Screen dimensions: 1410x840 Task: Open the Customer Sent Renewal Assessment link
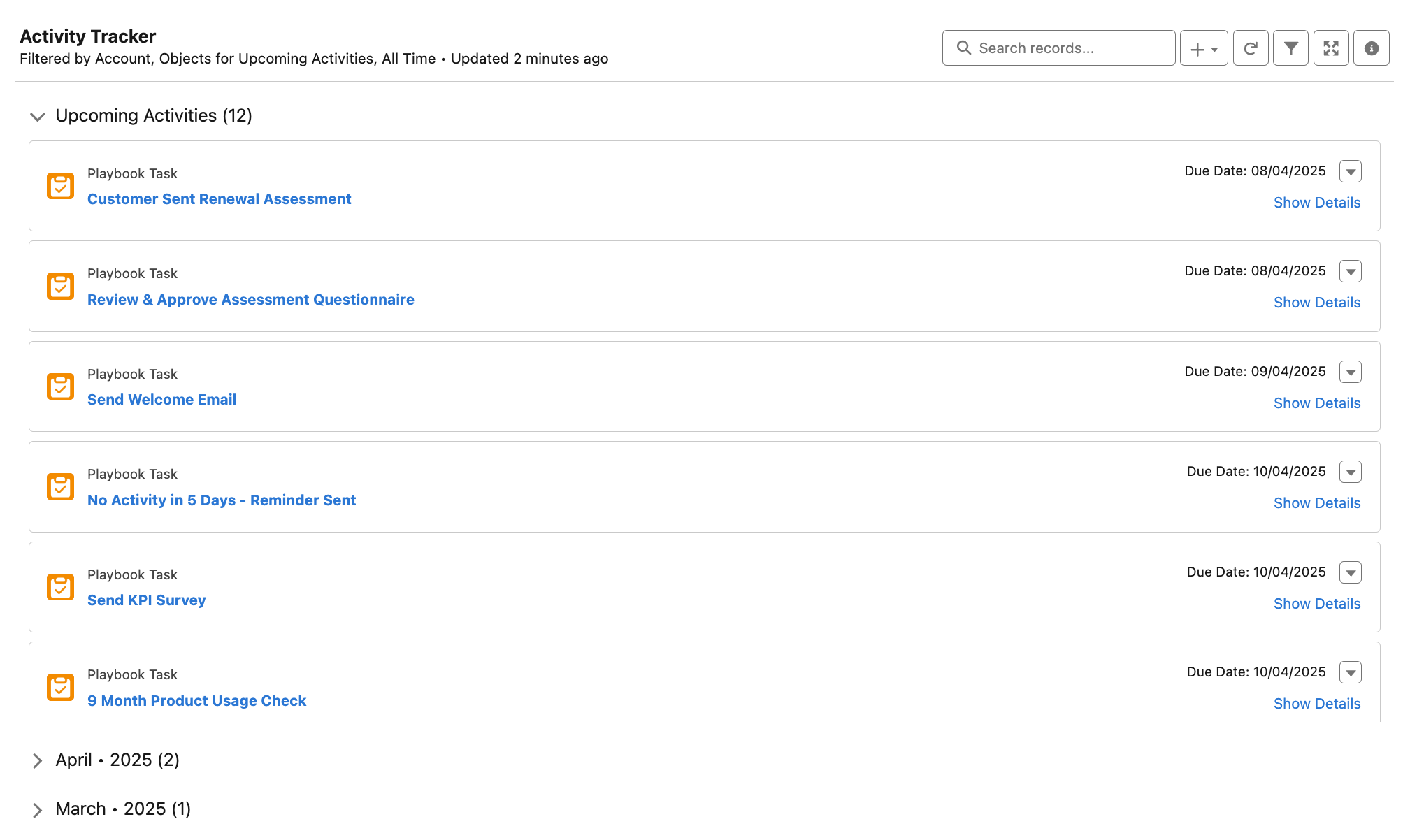point(219,199)
